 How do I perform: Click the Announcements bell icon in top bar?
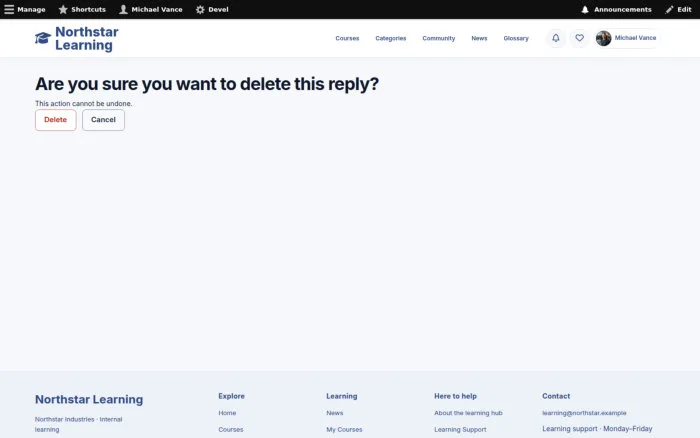(x=585, y=9)
